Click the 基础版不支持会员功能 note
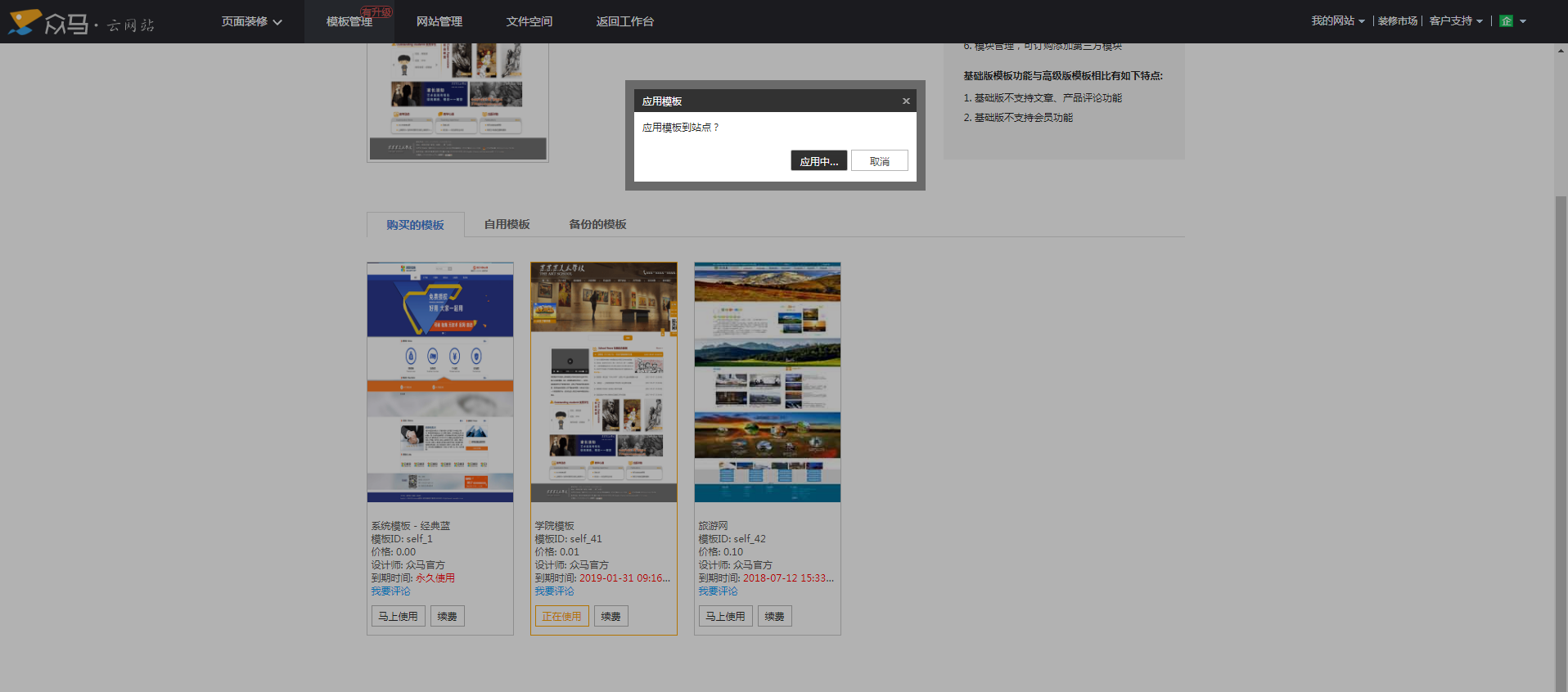The image size is (1568, 692). [1018, 118]
